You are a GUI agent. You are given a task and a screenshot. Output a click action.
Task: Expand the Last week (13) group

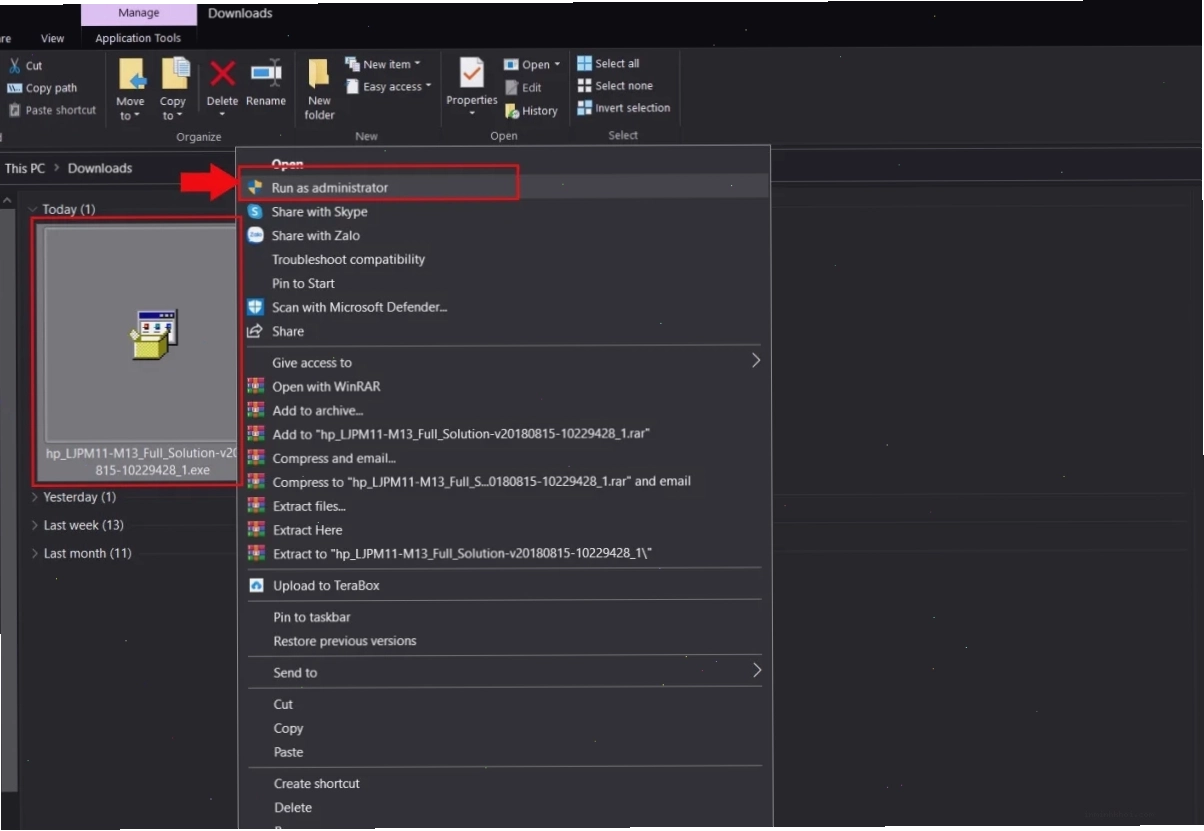click(35, 525)
